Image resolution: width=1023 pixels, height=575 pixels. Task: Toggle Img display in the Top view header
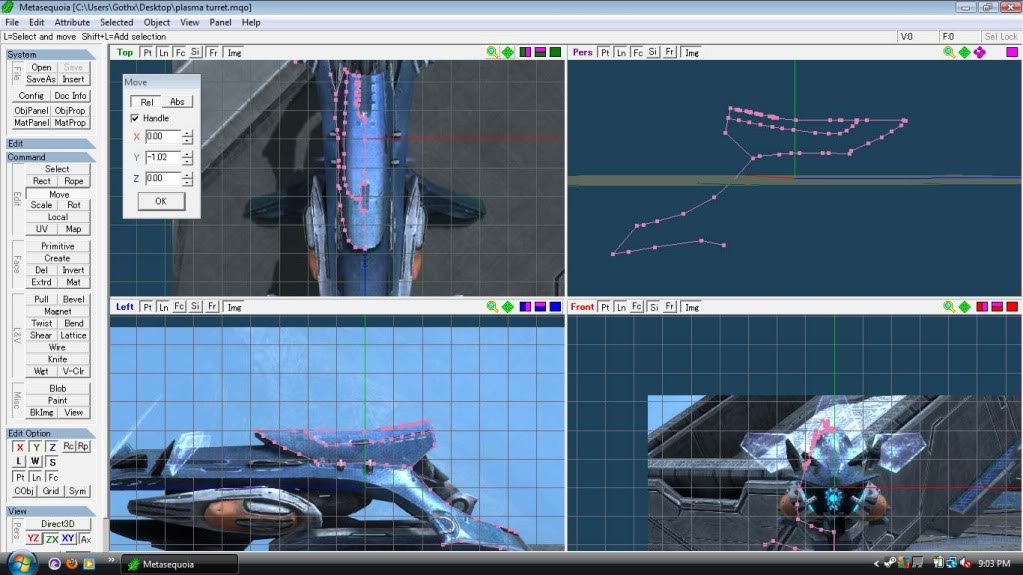tap(234, 52)
